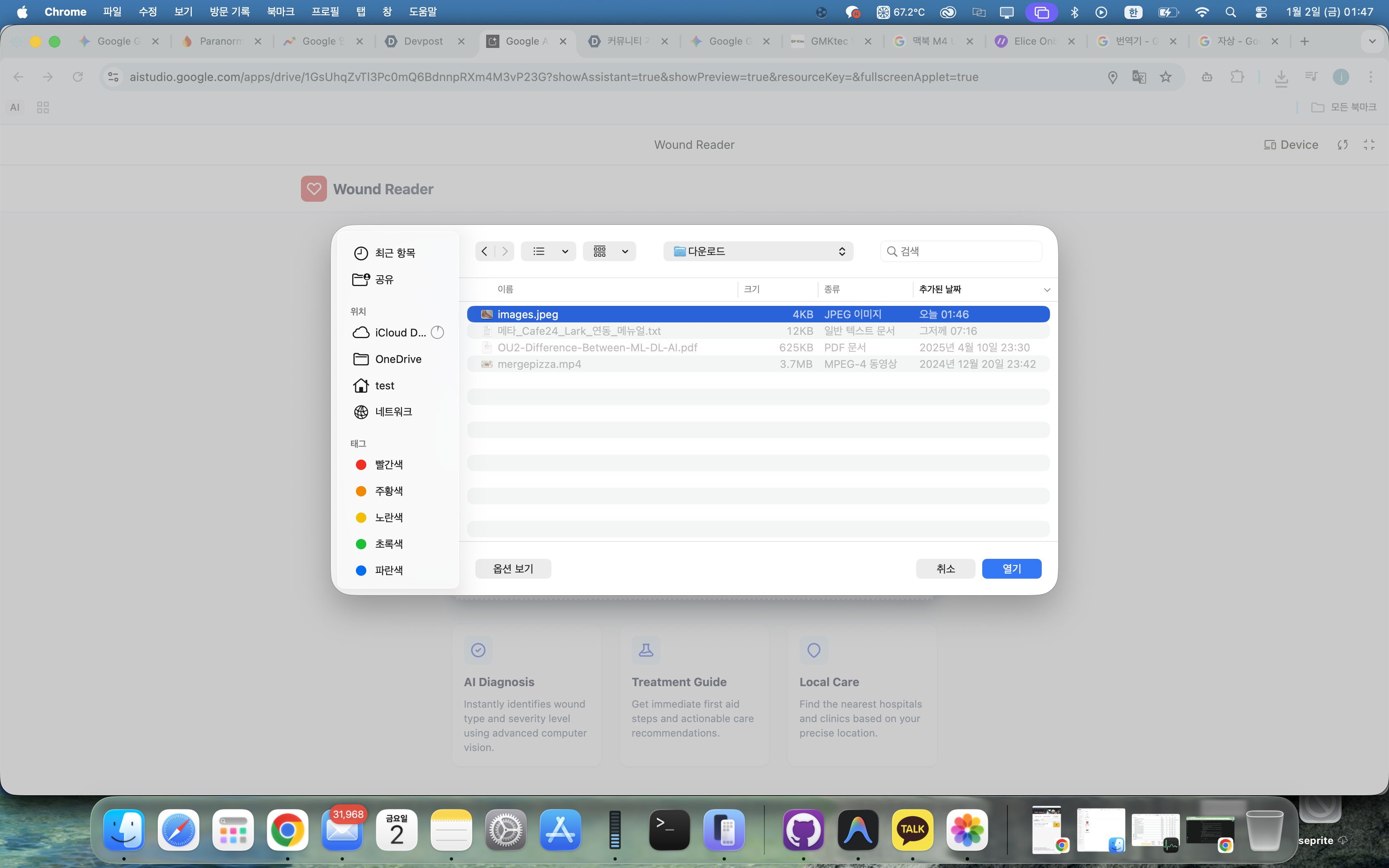1389x868 pixels.
Task: Open the OneDrive sidebar location
Action: (398, 359)
